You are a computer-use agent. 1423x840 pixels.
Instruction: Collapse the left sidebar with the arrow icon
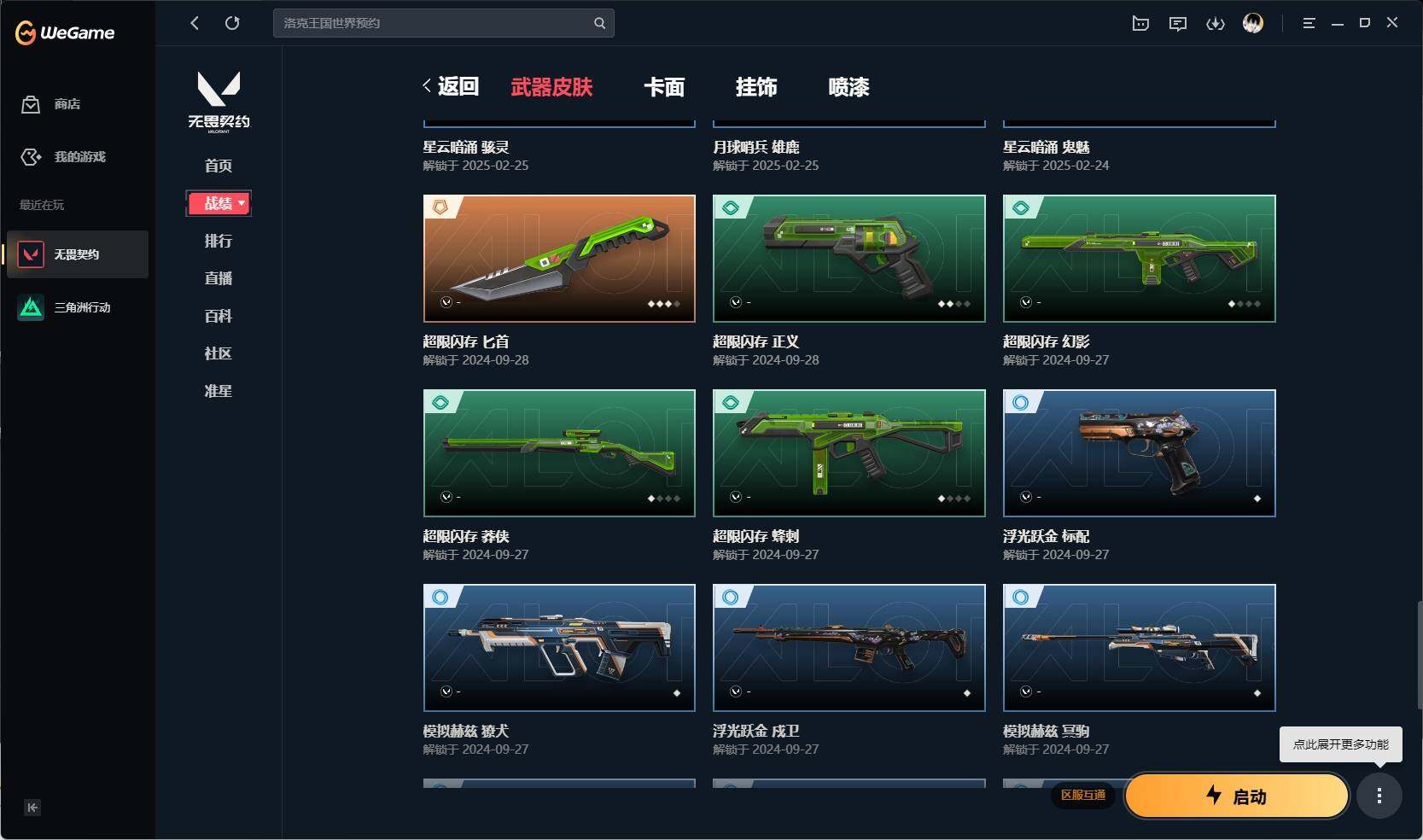tap(32, 808)
